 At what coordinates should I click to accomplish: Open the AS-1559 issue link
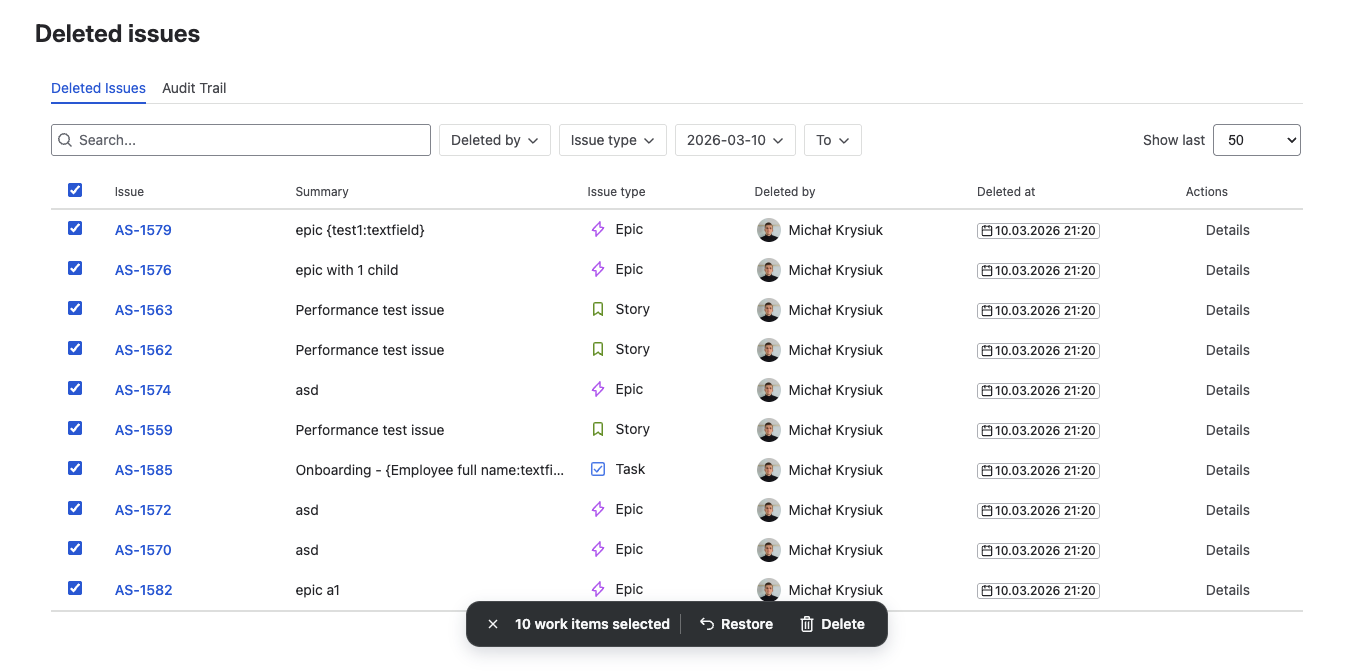(143, 430)
